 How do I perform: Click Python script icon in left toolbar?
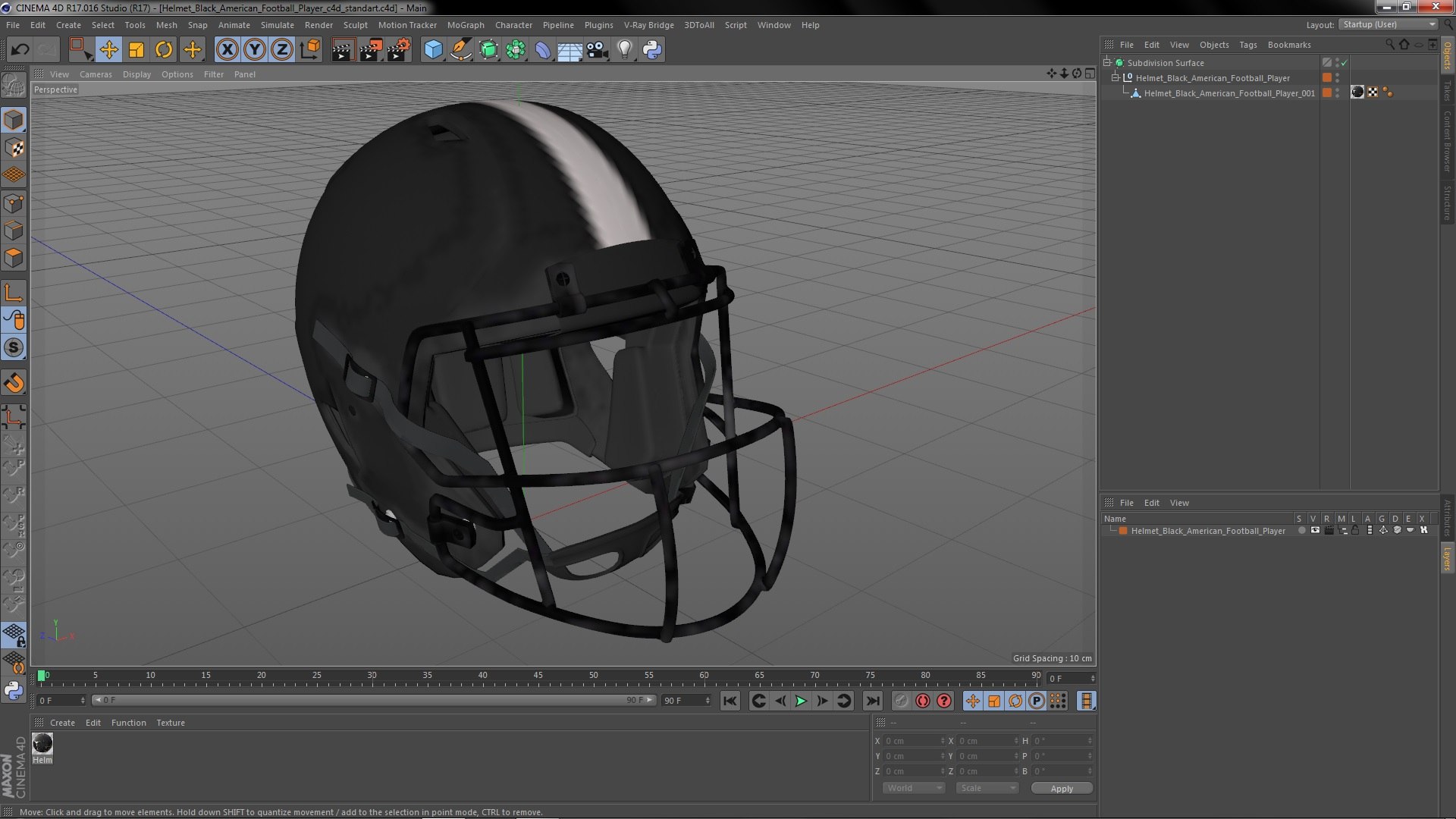14,689
